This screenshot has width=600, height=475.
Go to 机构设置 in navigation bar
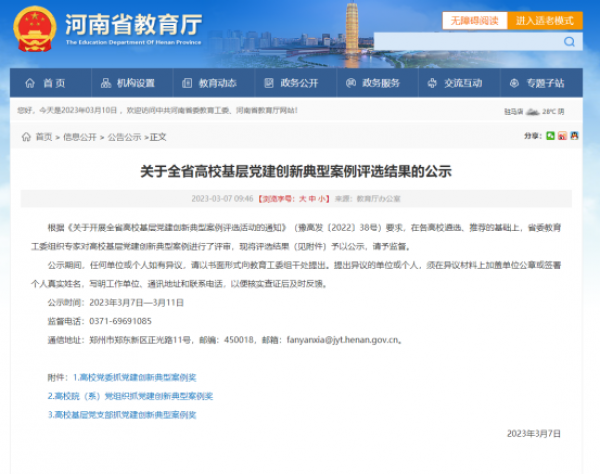[x=128, y=83]
